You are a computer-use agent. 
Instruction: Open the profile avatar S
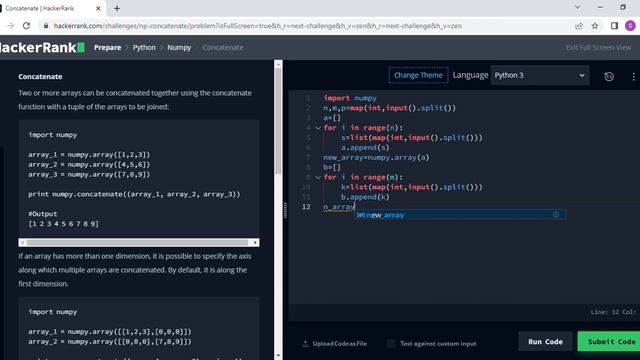tap(630, 26)
